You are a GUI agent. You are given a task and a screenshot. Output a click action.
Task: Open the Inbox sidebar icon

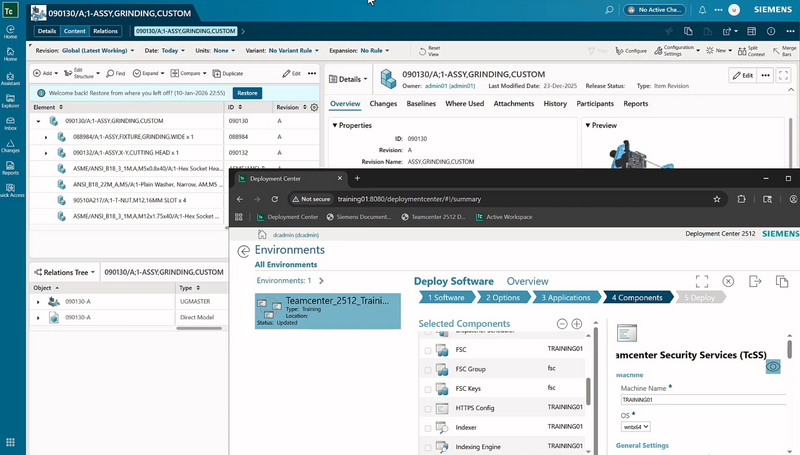pyautogui.click(x=10, y=123)
